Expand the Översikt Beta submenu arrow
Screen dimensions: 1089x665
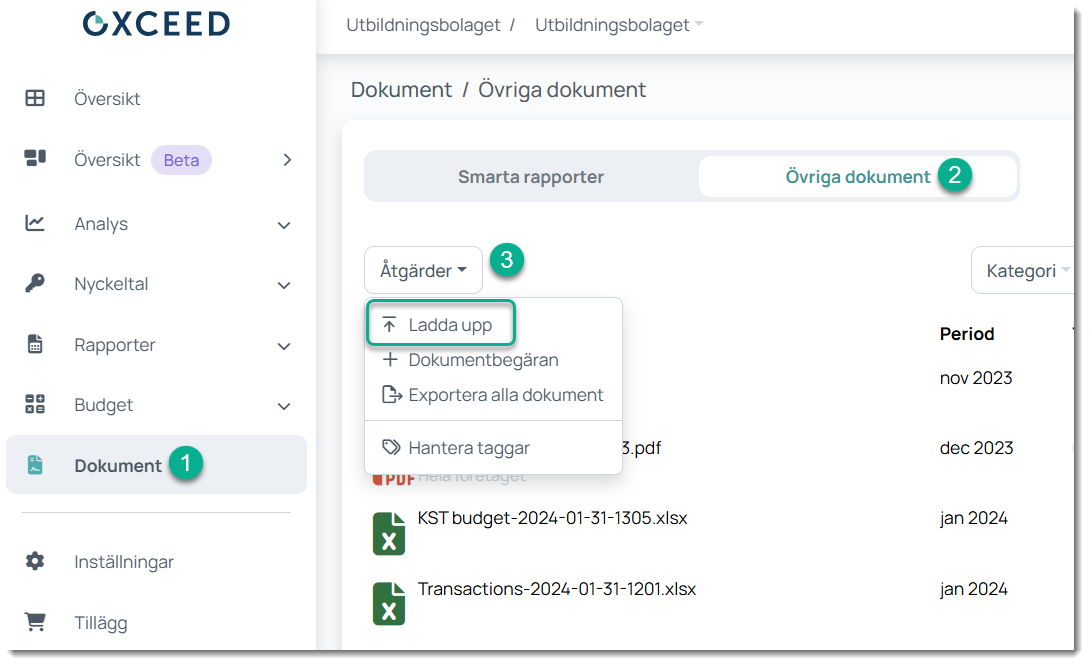287,160
